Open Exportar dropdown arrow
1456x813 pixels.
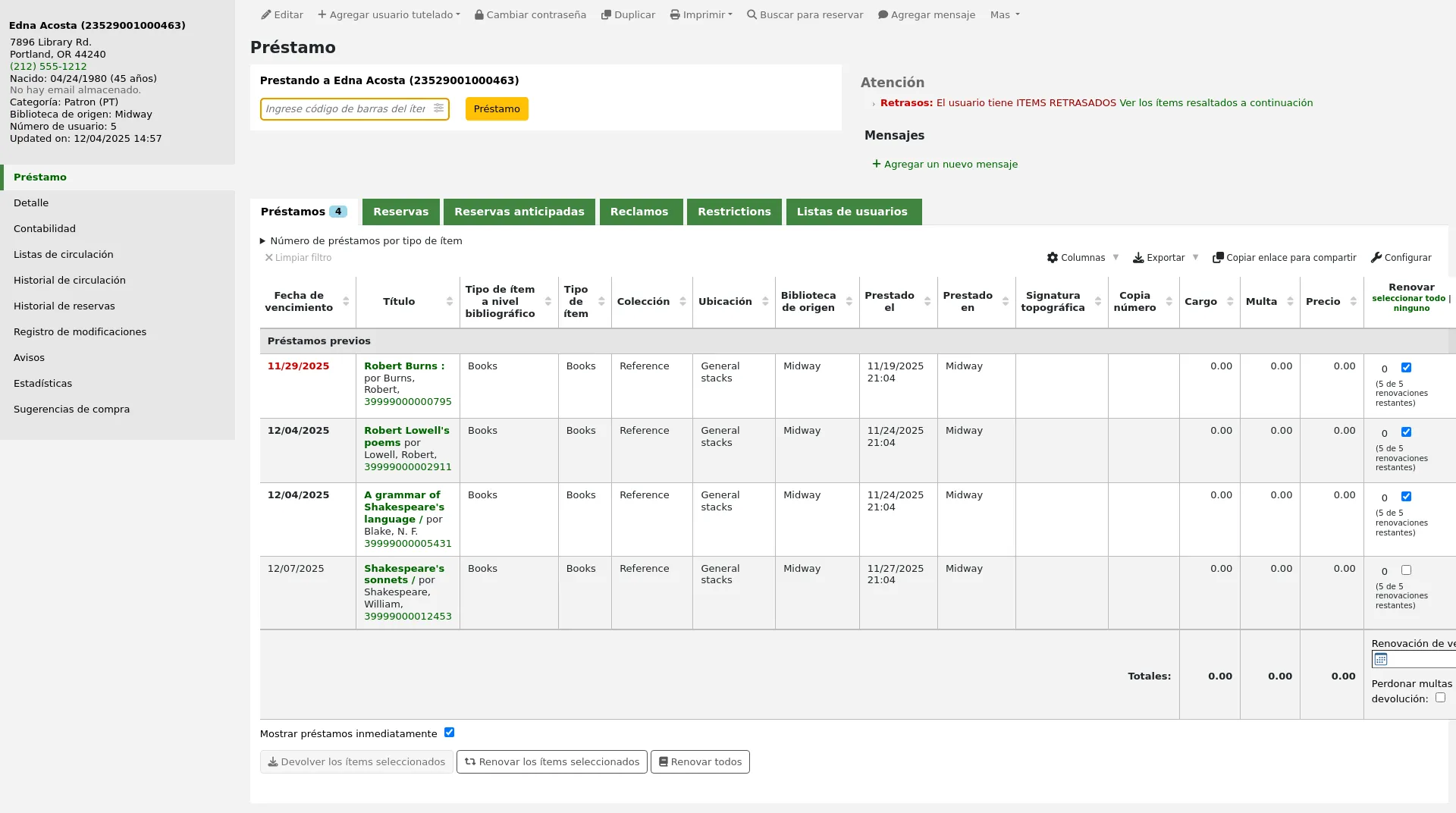tap(1195, 258)
